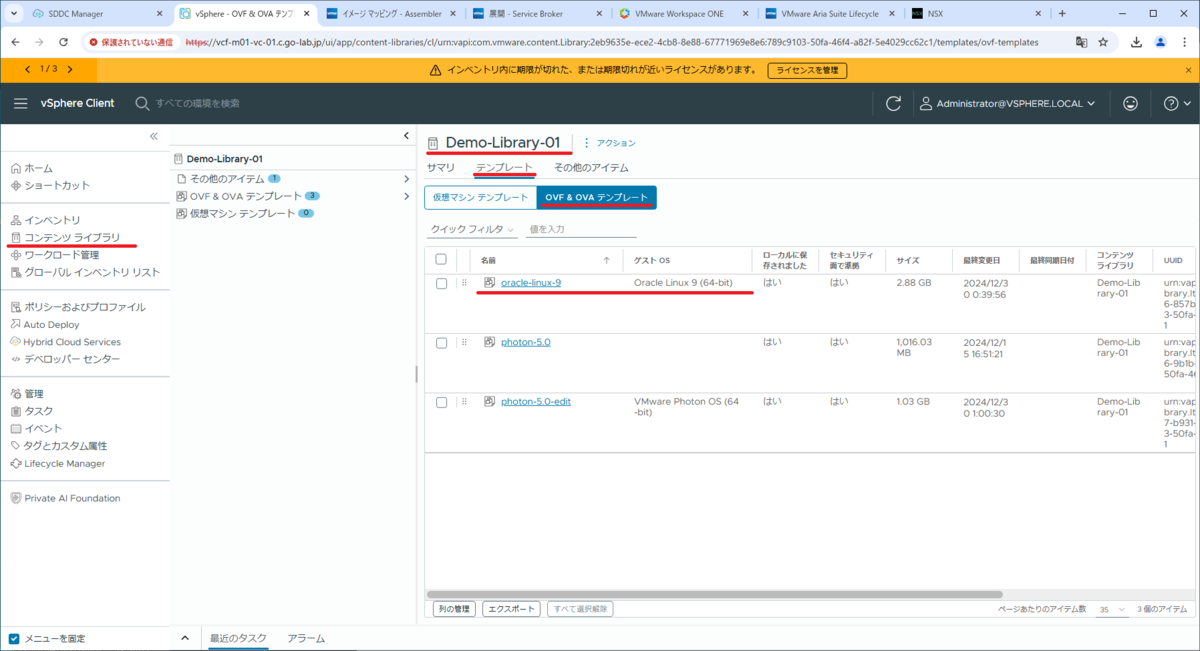Switch to the NSX browser tab
Image resolution: width=1200 pixels, height=651 pixels.
coord(975,14)
